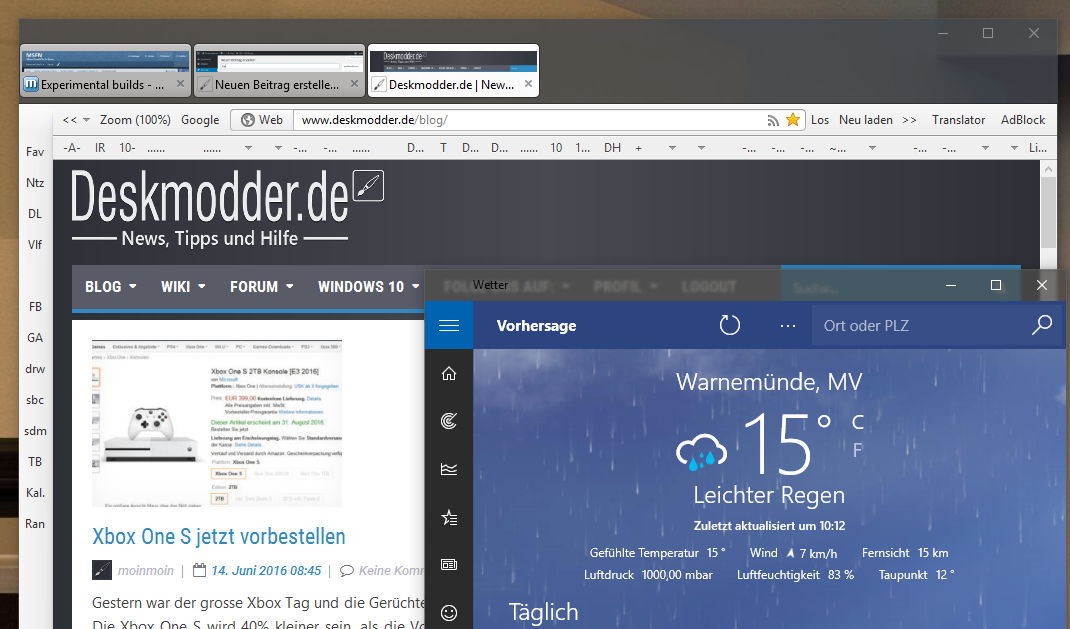Click the Xbox One S article thumbnail
1070x629 pixels.
coord(217,423)
